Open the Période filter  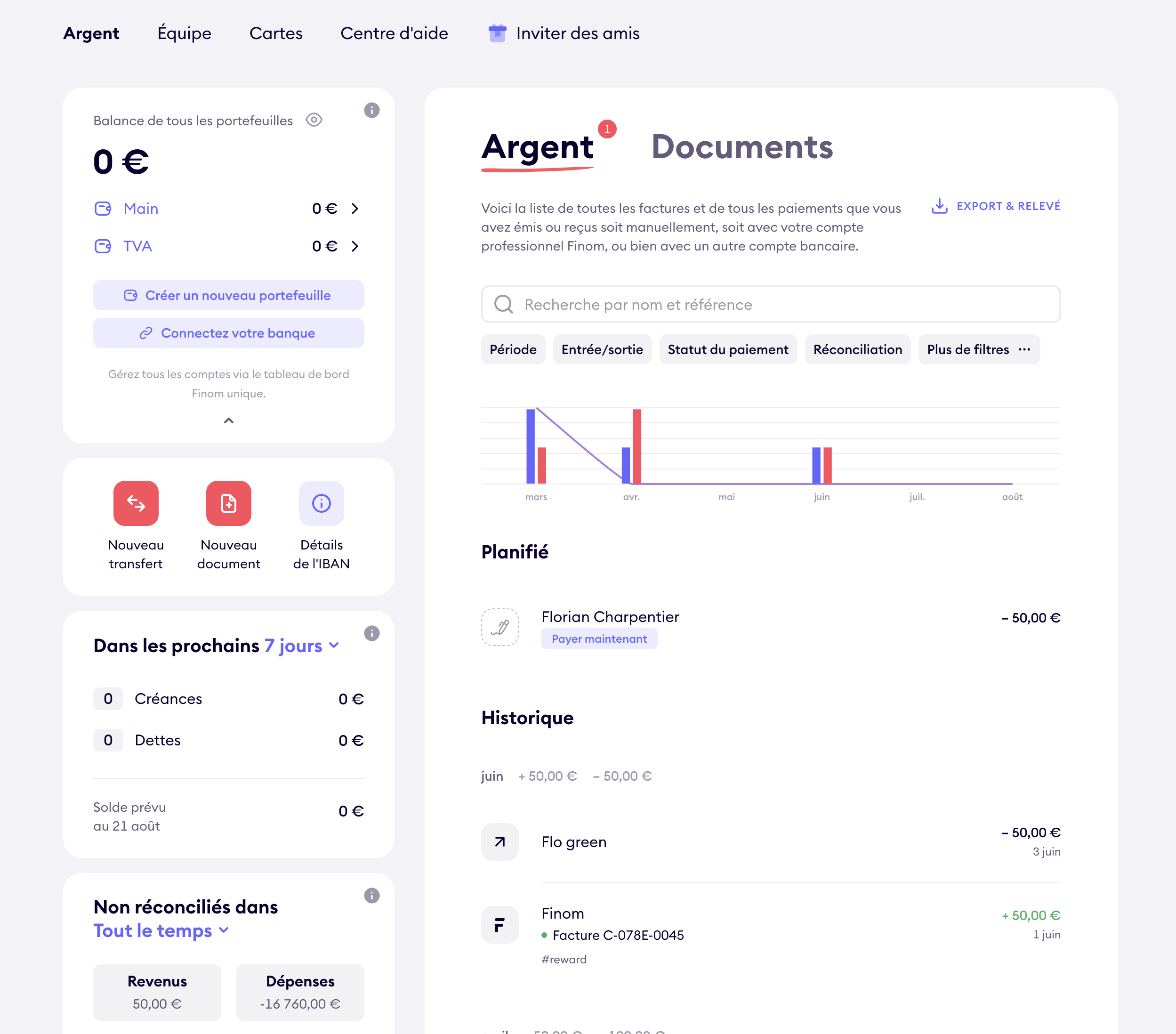[513, 349]
